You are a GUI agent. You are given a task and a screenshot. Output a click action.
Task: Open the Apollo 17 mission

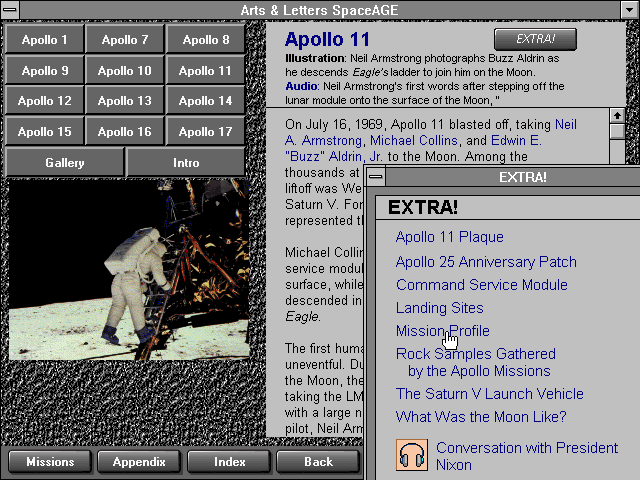coord(206,131)
